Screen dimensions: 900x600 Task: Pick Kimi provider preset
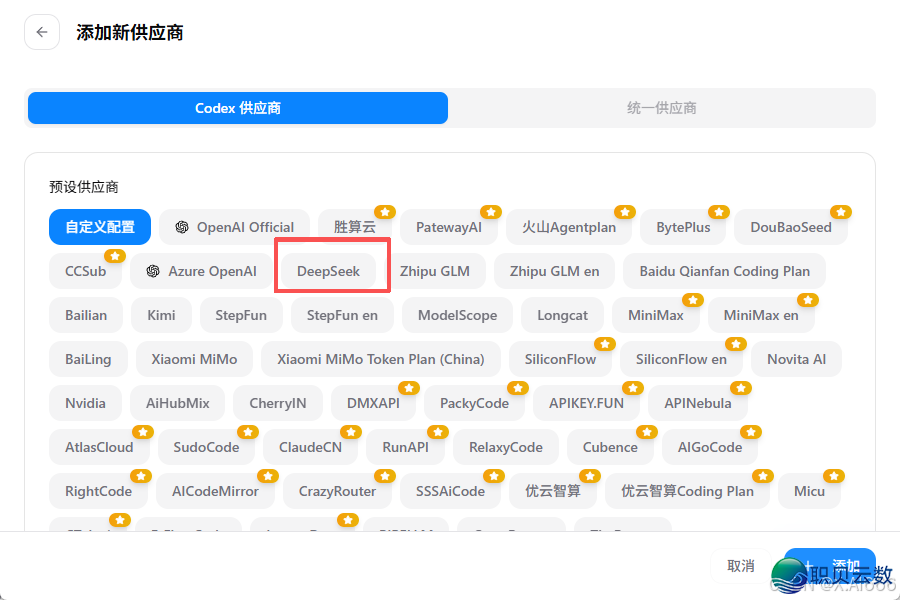click(x=161, y=315)
